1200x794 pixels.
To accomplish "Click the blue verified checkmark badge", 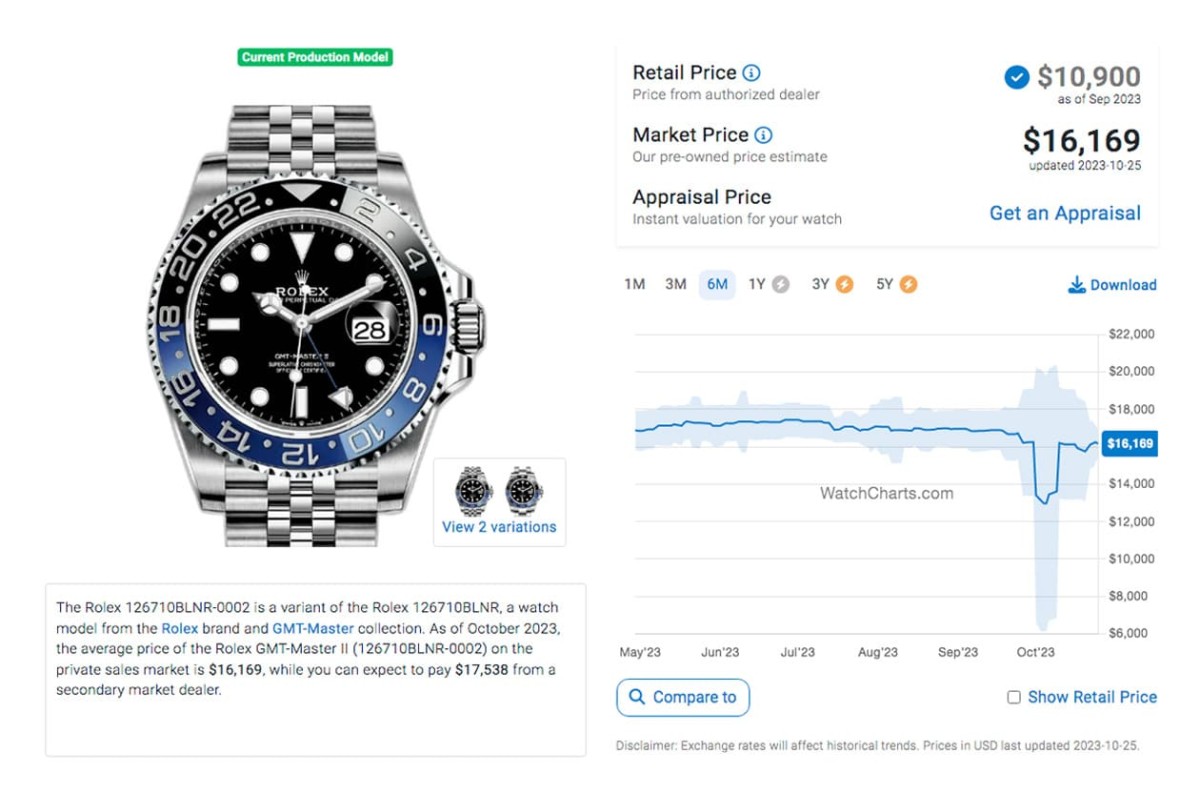I will (x=1016, y=77).
